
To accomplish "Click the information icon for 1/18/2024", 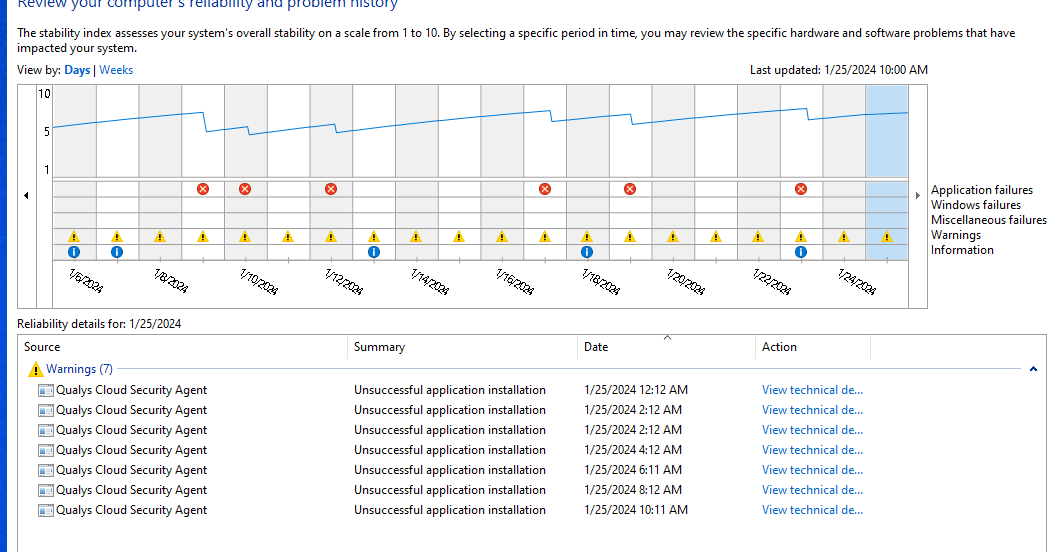I will coord(587,252).
